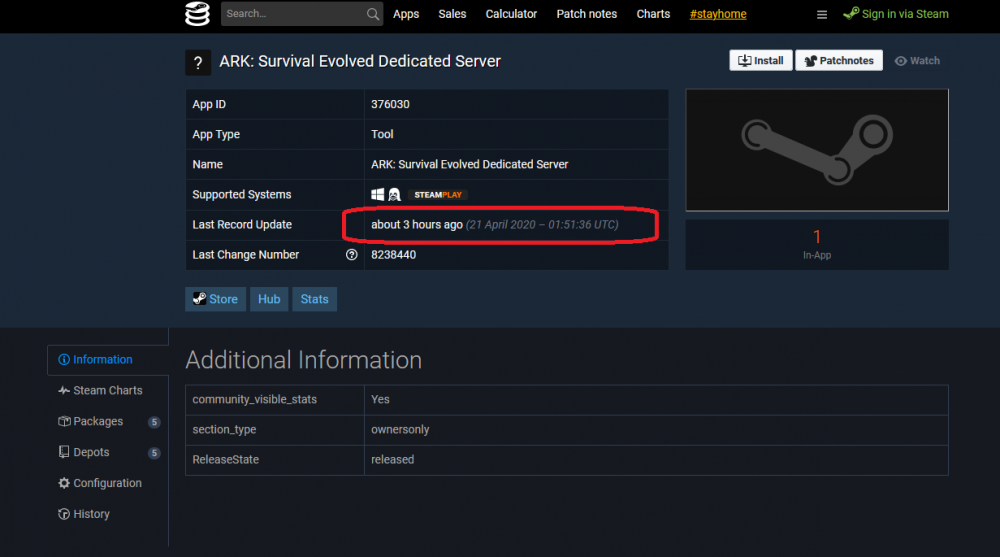Screen dimensions: 1000x557
Task: Click the 'about 3 hours ago' timestamp
Action: (416, 225)
